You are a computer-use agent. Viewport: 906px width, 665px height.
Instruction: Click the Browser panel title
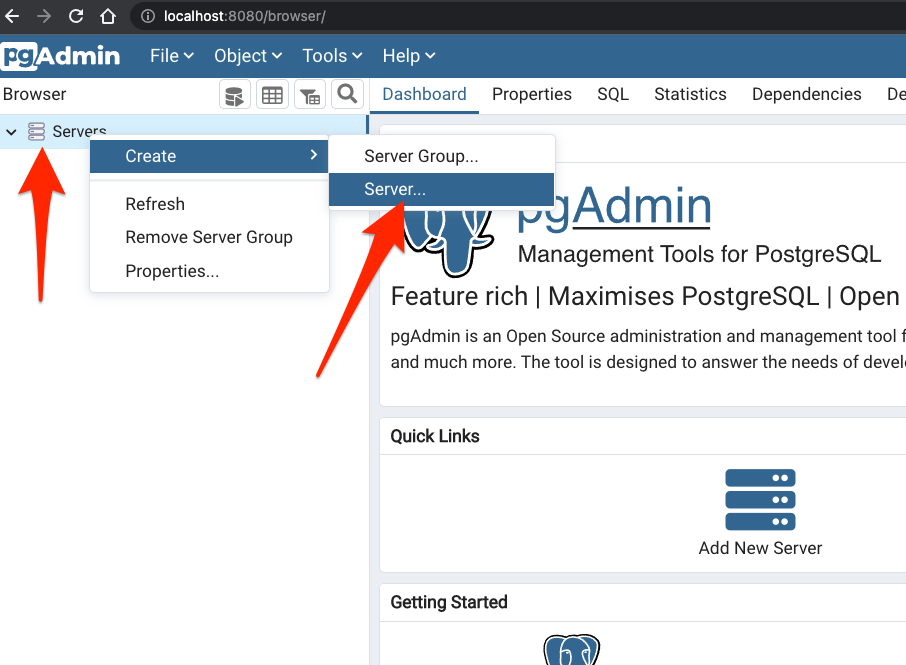[x=35, y=94]
